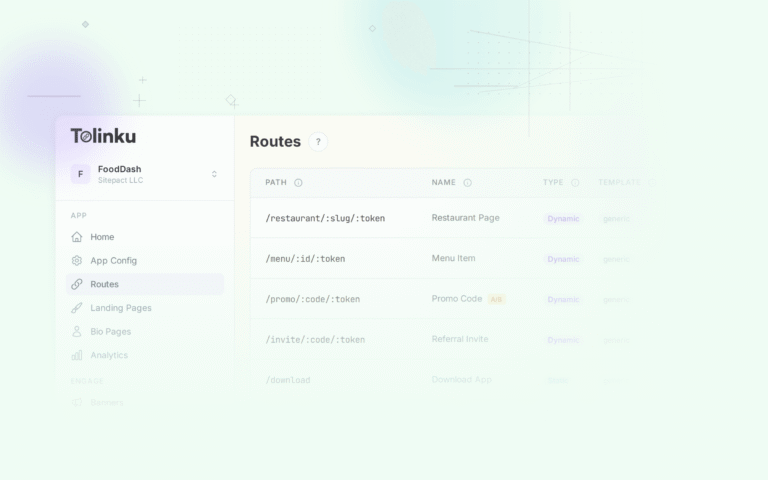Open the /download route
The image size is (768, 480).
click(x=288, y=380)
